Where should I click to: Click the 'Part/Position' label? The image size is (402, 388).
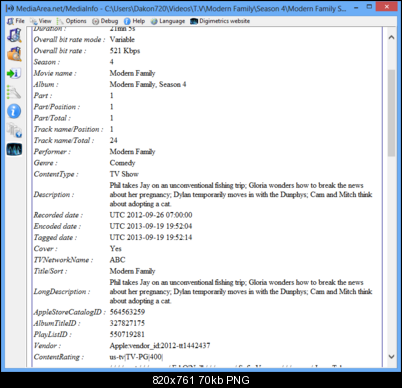point(56,107)
